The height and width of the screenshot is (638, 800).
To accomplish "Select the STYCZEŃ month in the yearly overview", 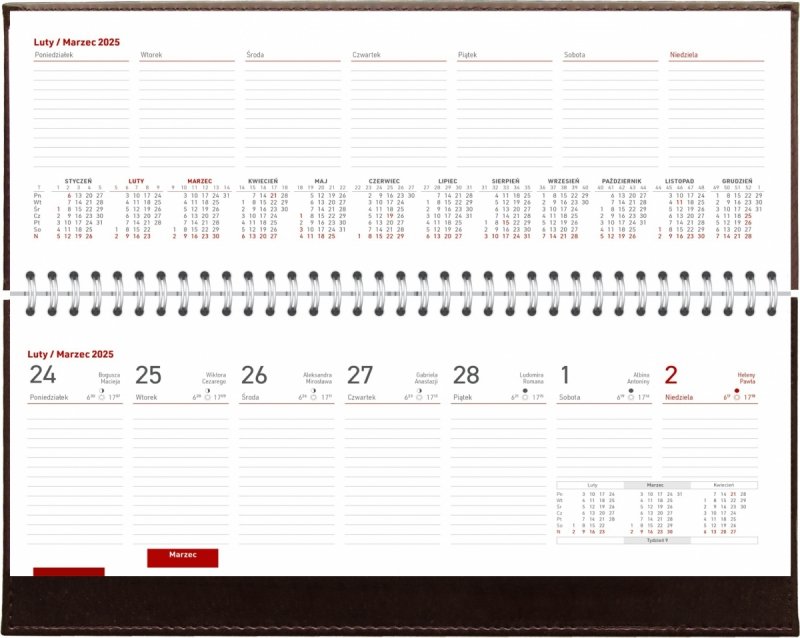I will click(78, 181).
